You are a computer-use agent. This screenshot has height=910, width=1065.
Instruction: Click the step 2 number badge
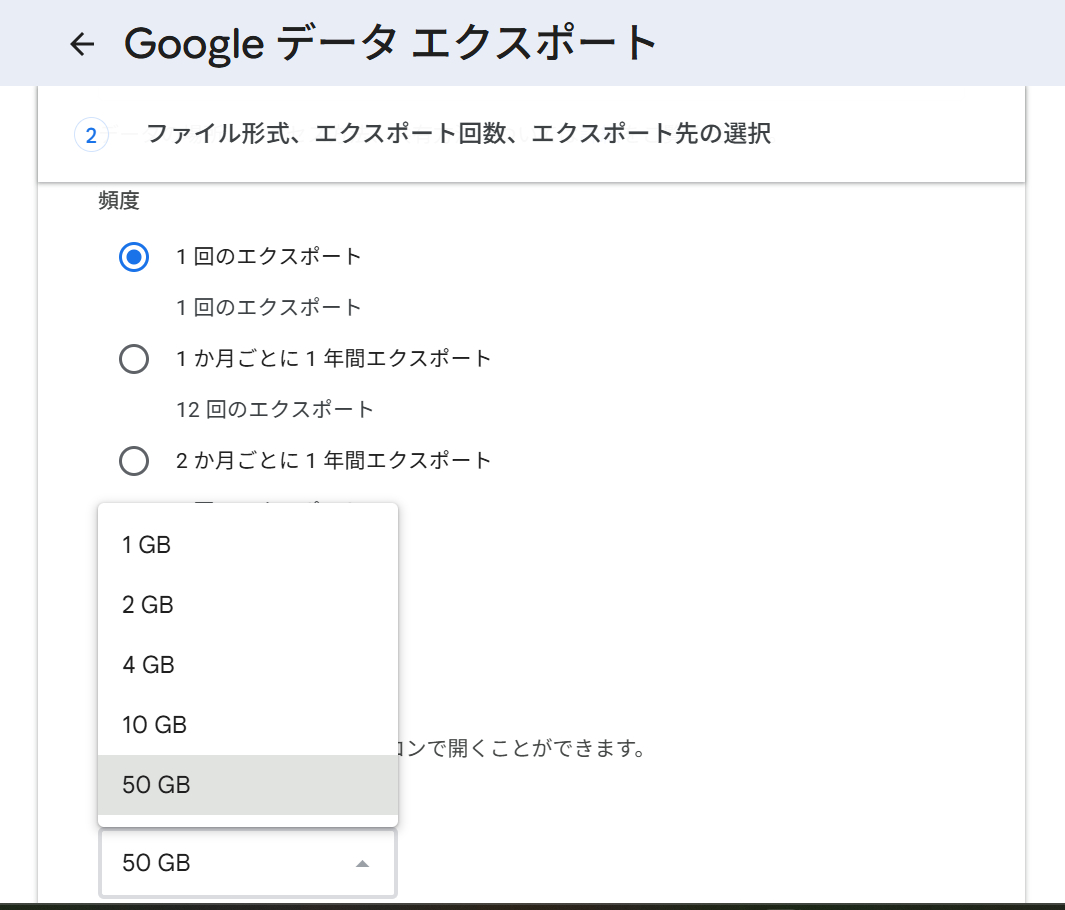pos(91,135)
